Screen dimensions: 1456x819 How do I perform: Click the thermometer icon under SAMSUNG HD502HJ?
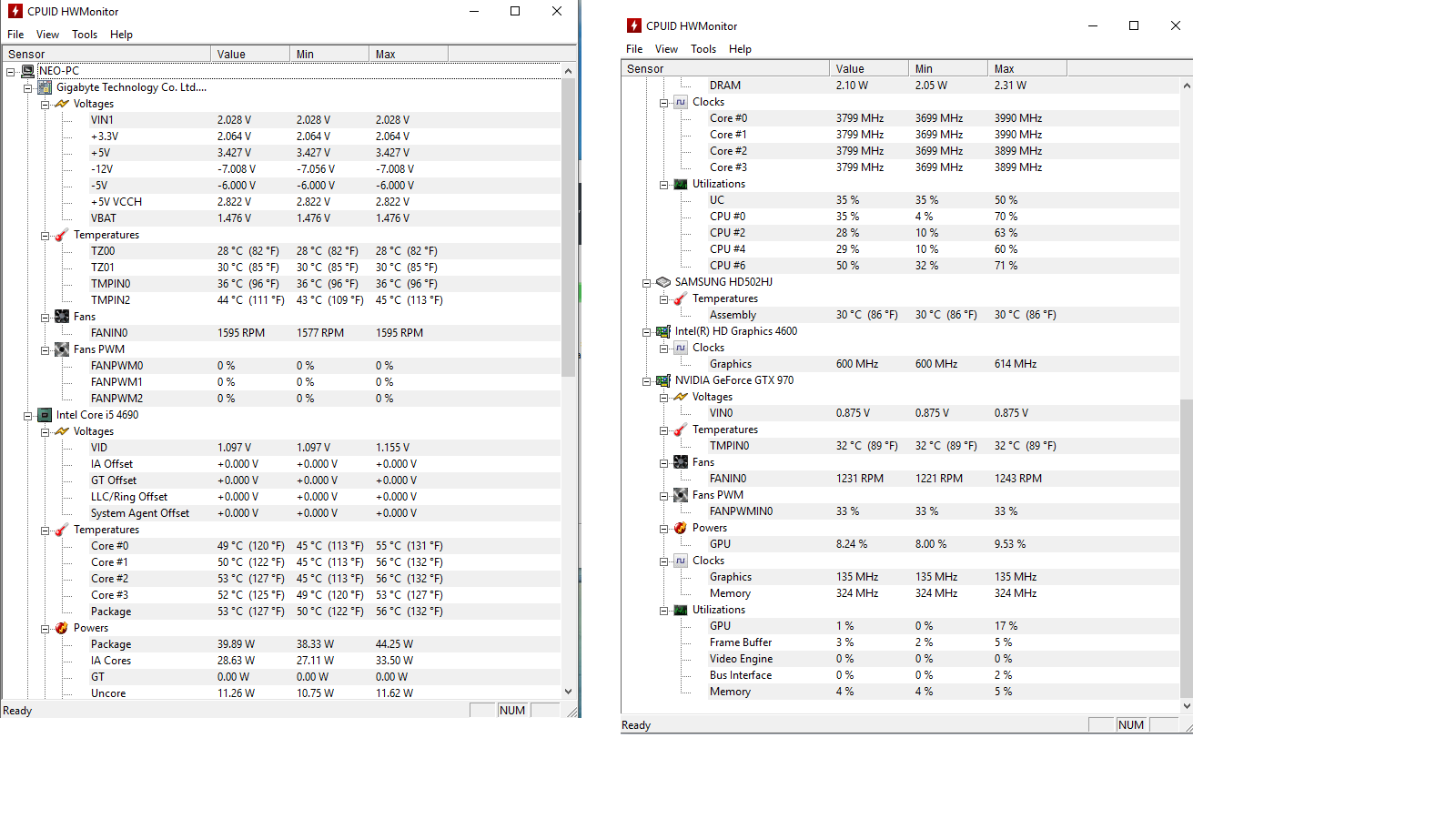click(681, 298)
